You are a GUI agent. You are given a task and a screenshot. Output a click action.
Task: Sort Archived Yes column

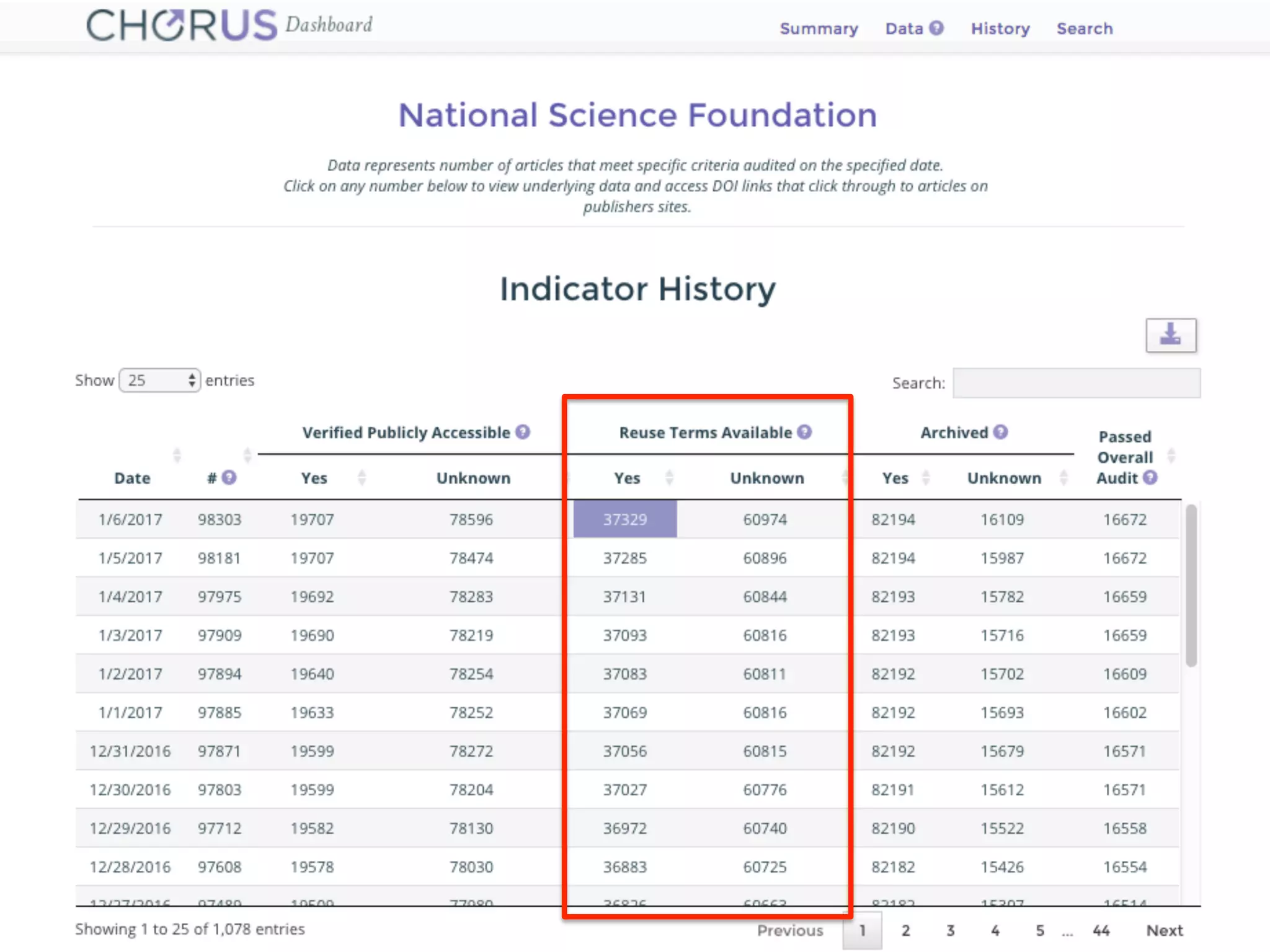926,477
